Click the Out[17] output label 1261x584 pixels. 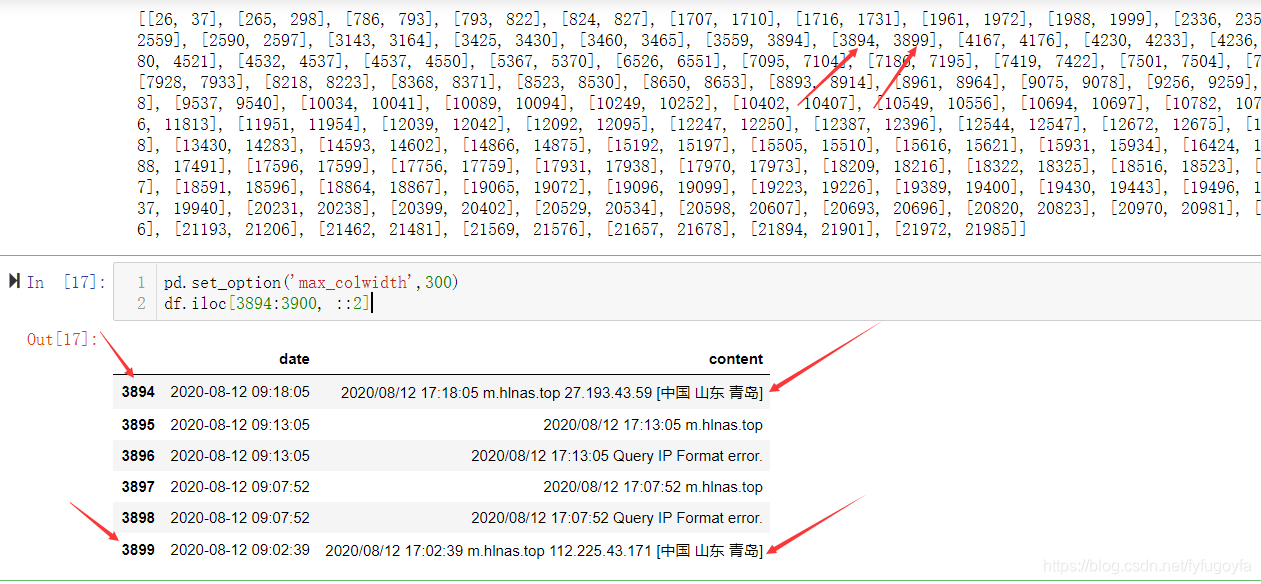click(62, 339)
